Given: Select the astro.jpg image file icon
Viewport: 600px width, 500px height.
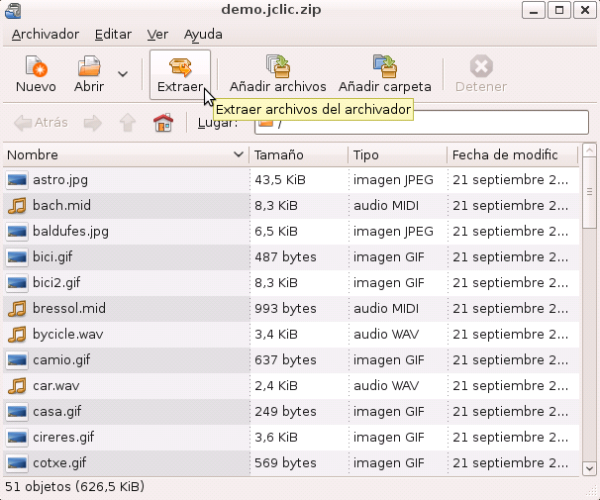Looking at the screenshot, I should click(17, 180).
